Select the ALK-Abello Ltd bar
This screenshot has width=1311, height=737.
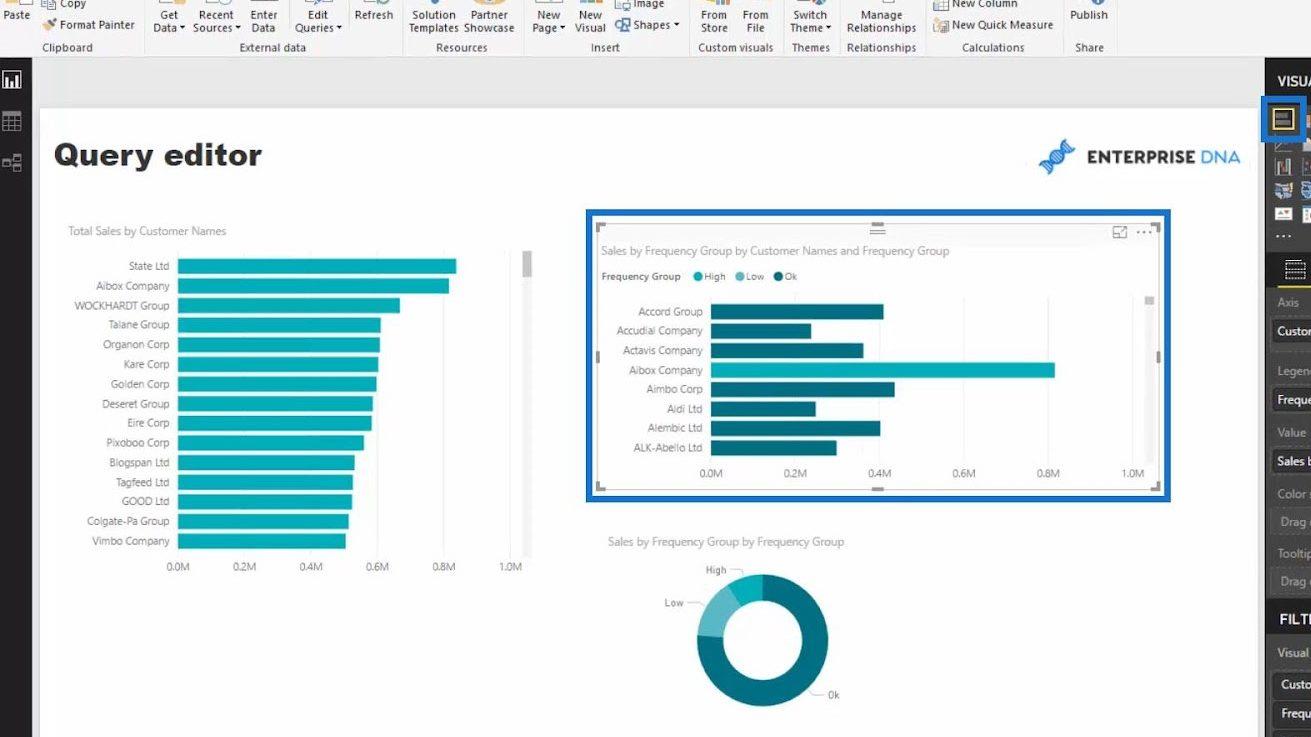click(x=773, y=448)
